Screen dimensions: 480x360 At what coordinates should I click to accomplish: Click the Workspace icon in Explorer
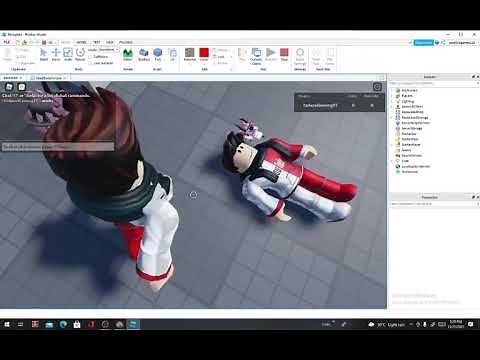[x=398, y=90]
